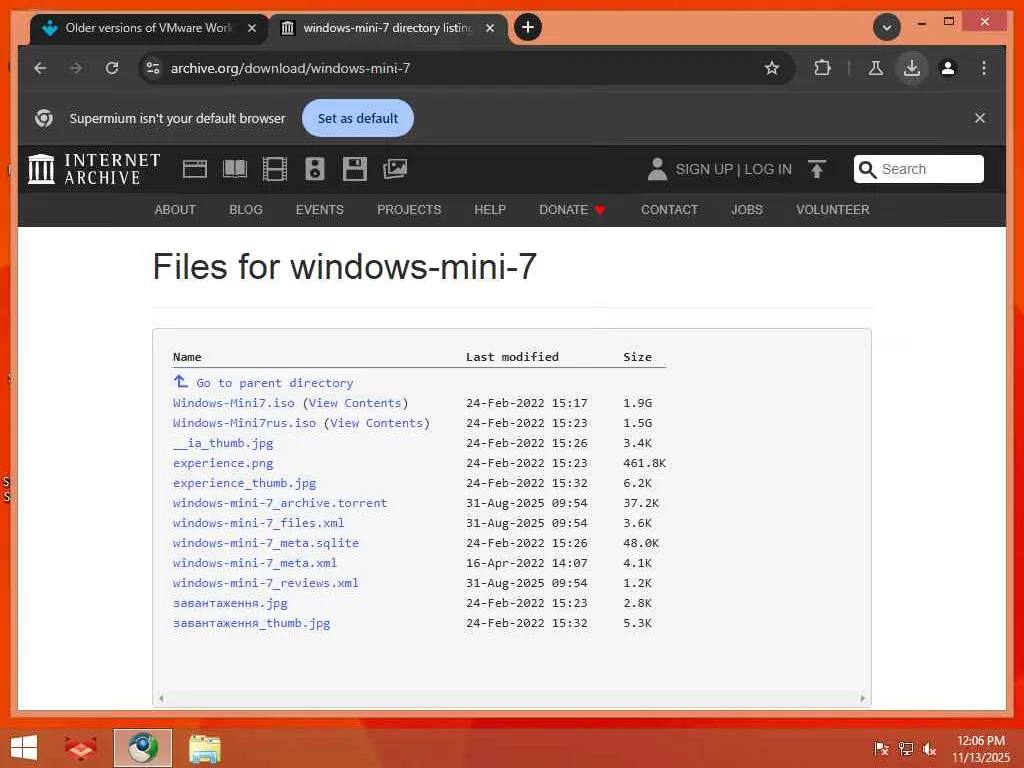Viewport: 1024px width, 768px height.
Task: Open the profile avatar icon
Action: tap(948, 68)
